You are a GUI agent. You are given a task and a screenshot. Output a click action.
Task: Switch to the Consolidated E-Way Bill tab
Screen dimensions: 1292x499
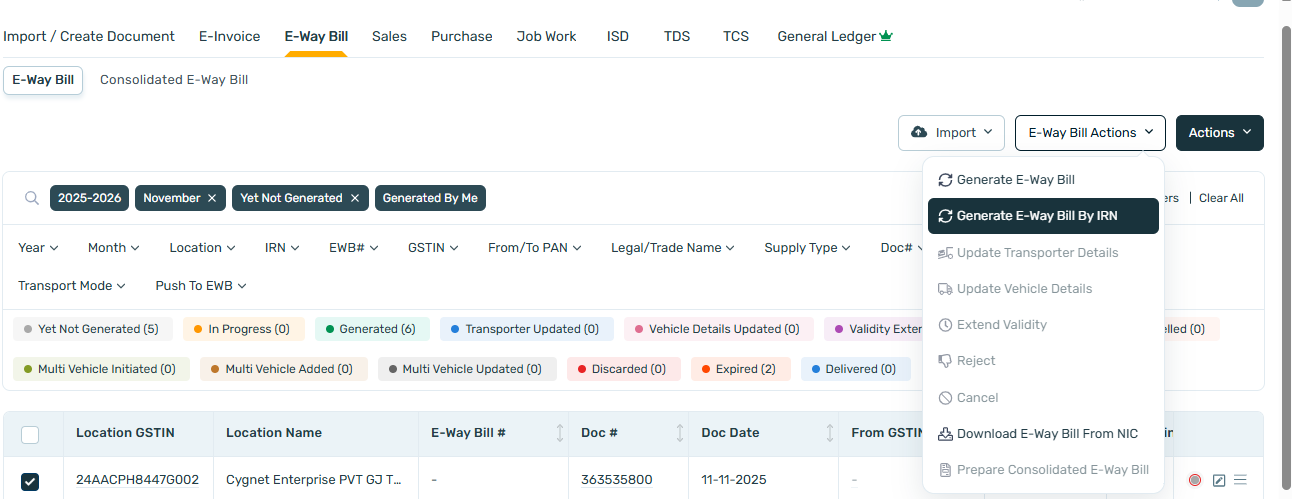174,80
